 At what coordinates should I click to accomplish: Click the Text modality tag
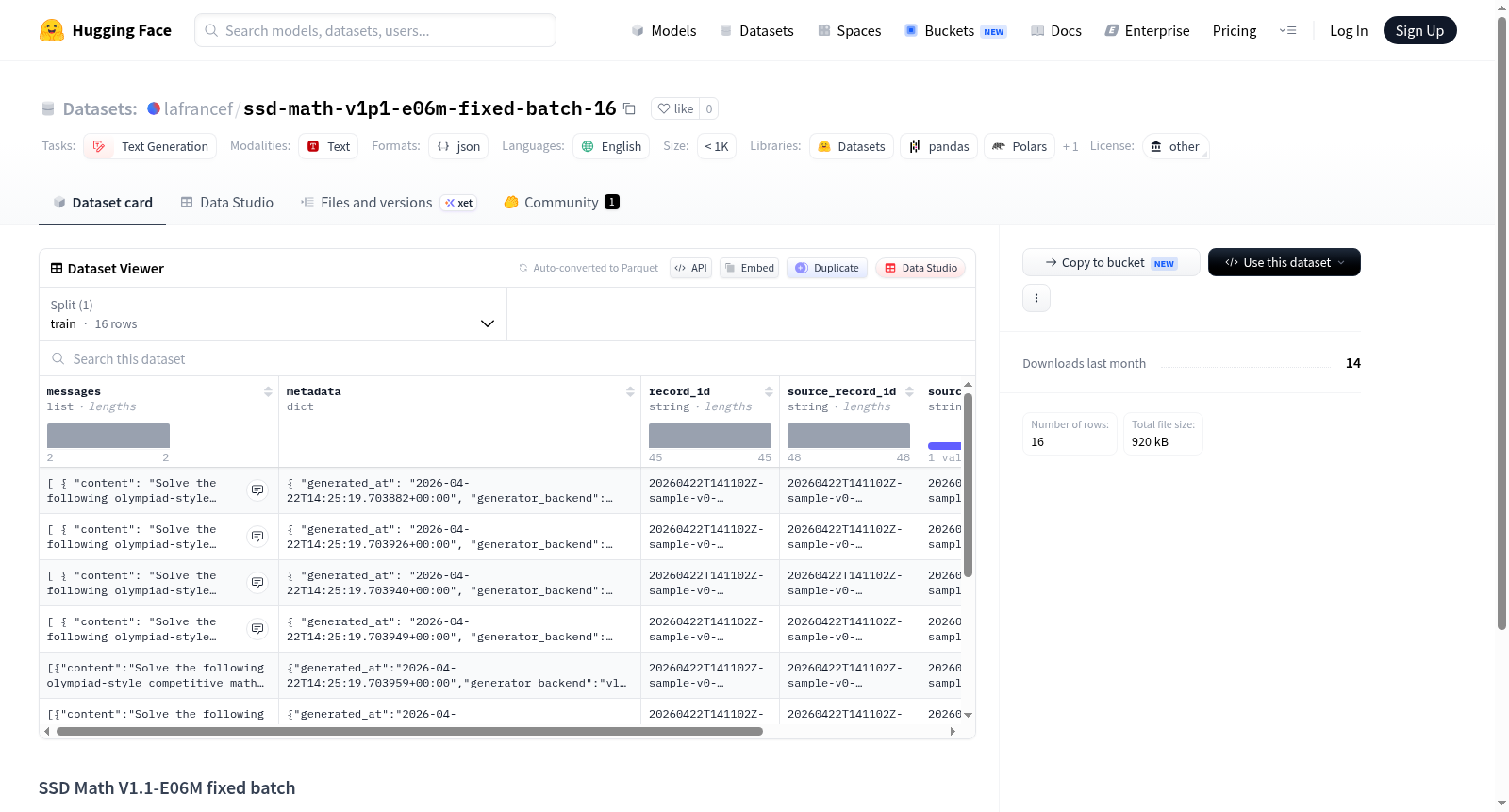[x=328, y=146]
